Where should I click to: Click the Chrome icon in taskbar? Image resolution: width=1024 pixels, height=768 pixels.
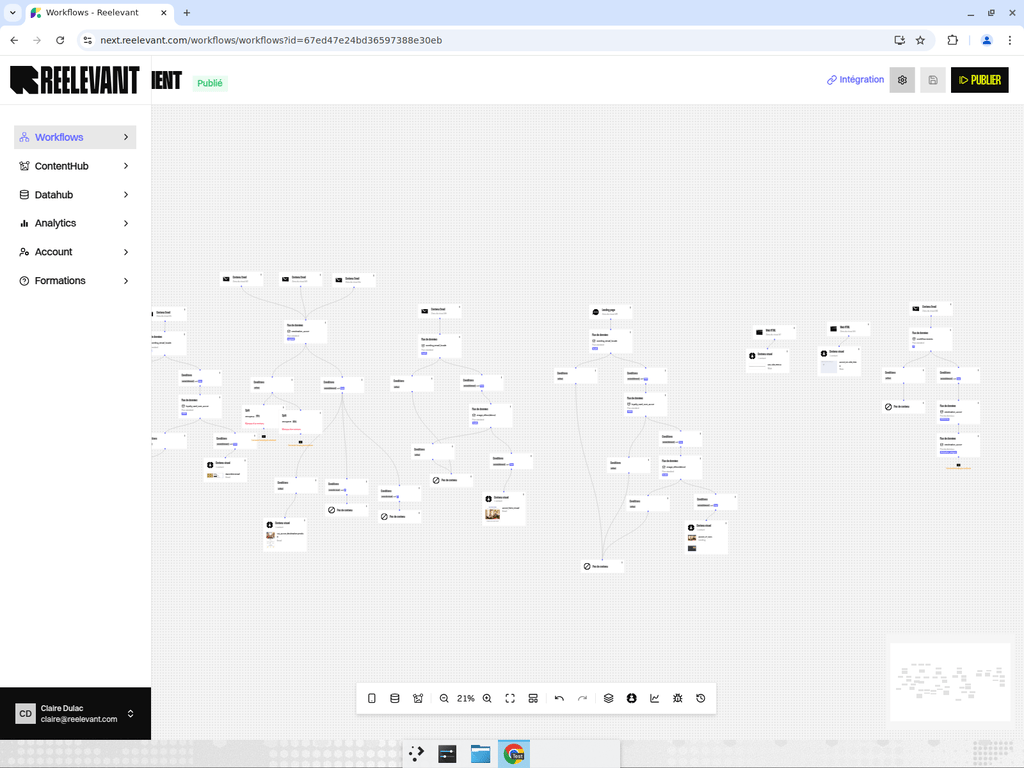click(514, 754)
